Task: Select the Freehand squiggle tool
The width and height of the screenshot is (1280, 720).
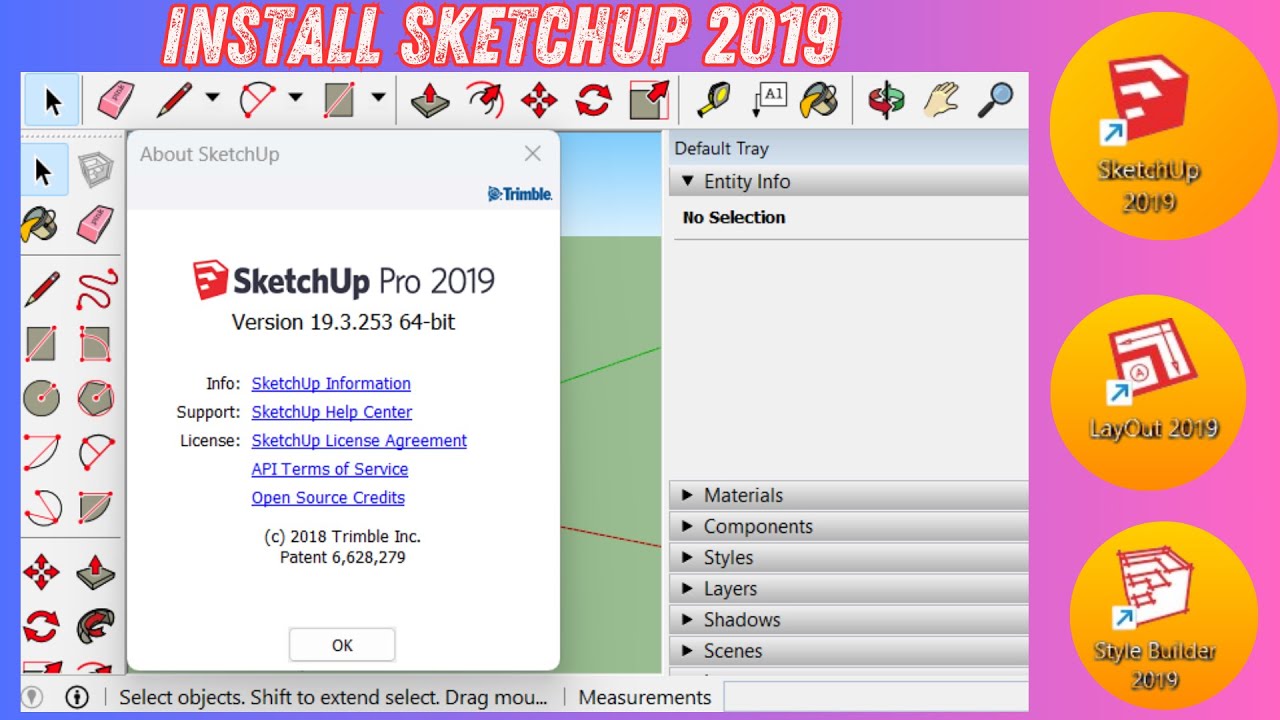Action: point(96,289)
